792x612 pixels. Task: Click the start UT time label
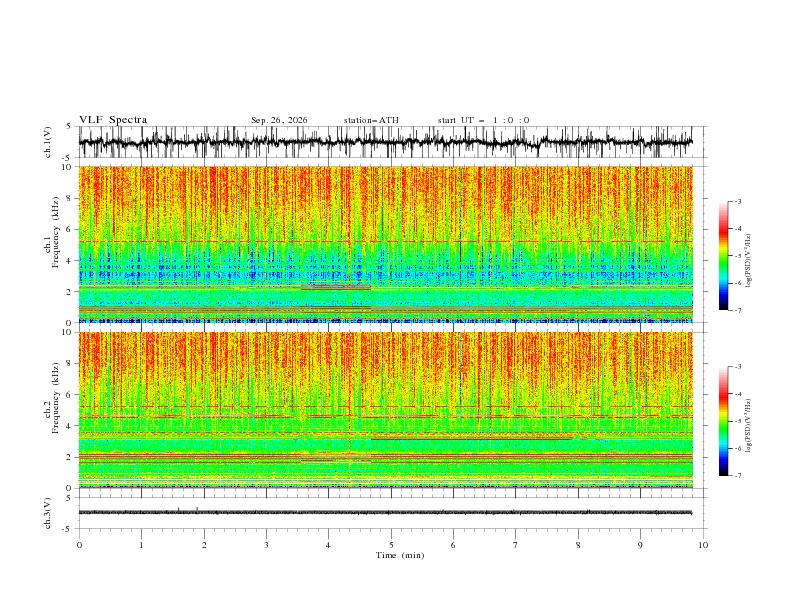483,120
